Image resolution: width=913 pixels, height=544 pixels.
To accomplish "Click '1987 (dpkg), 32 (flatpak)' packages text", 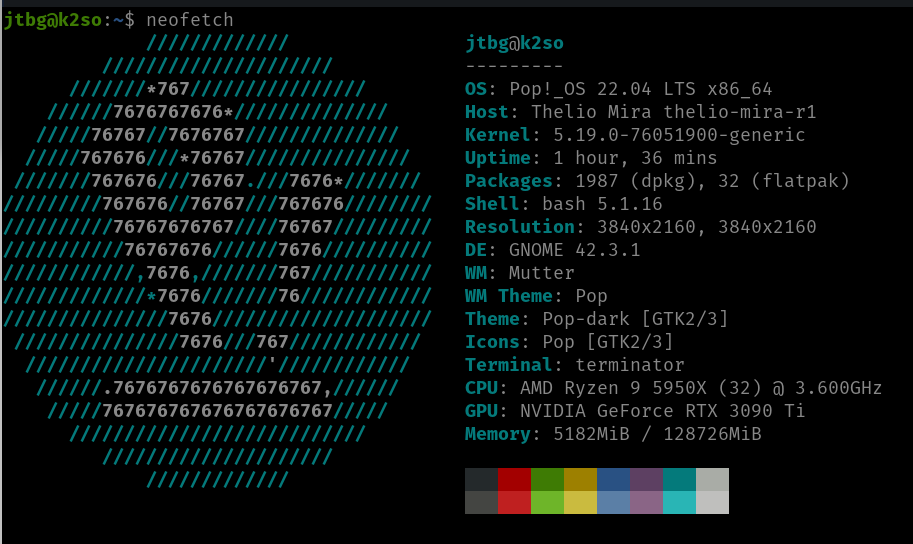I will pos(712,181).
